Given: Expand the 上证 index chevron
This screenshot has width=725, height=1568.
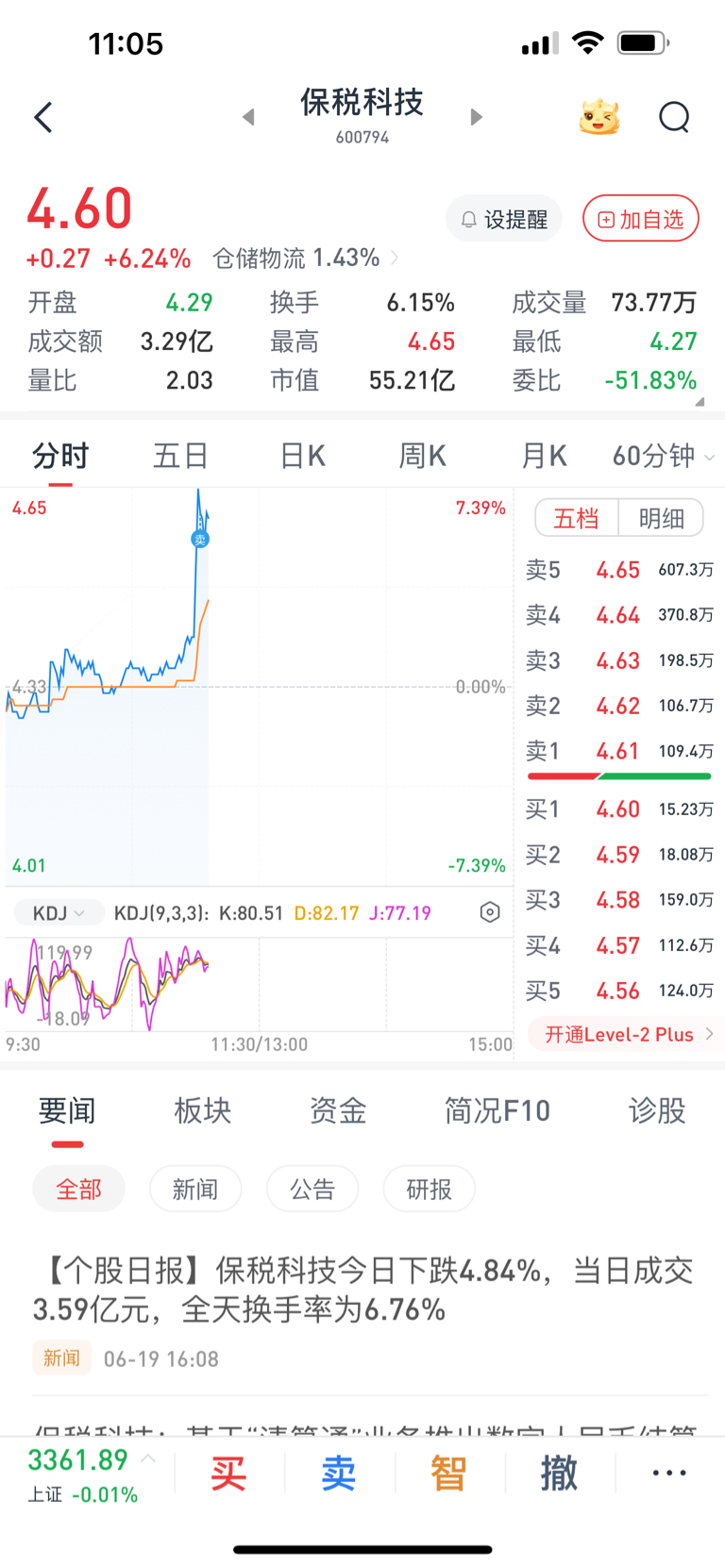Looking at the screenshot, I should 148,1459.
